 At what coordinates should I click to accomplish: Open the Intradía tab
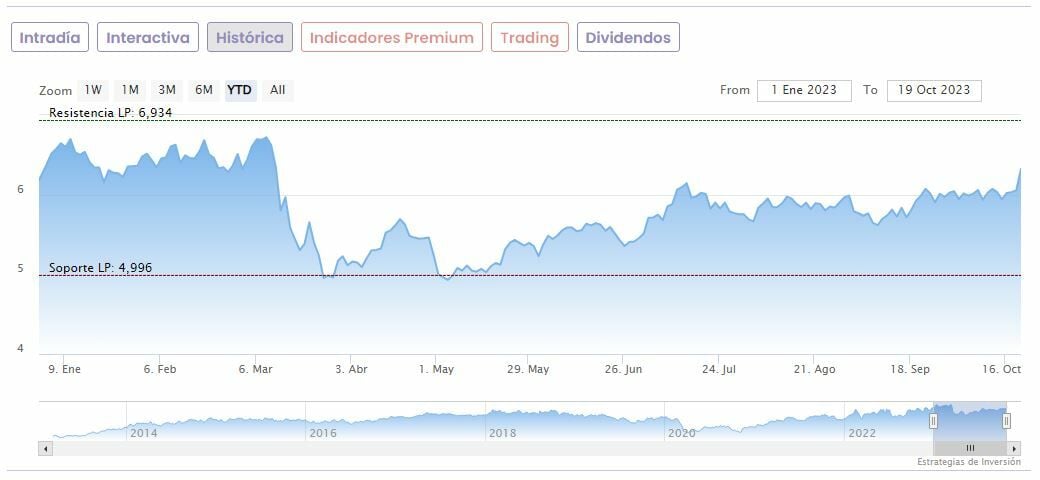50,38
